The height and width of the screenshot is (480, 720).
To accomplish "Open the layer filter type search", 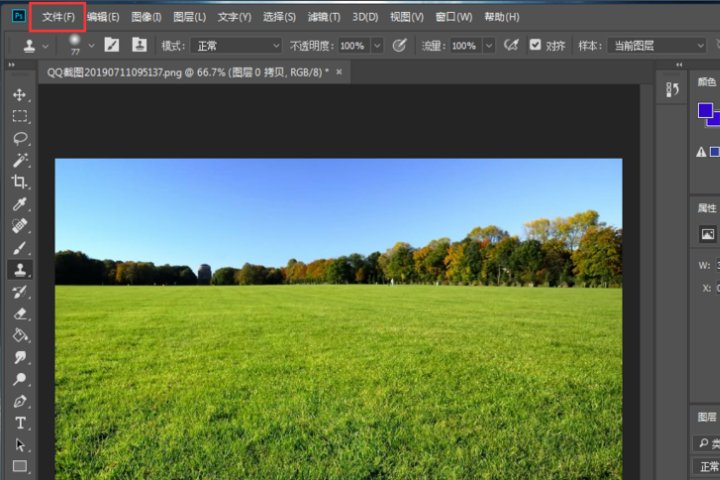I will tap(707, 443).
